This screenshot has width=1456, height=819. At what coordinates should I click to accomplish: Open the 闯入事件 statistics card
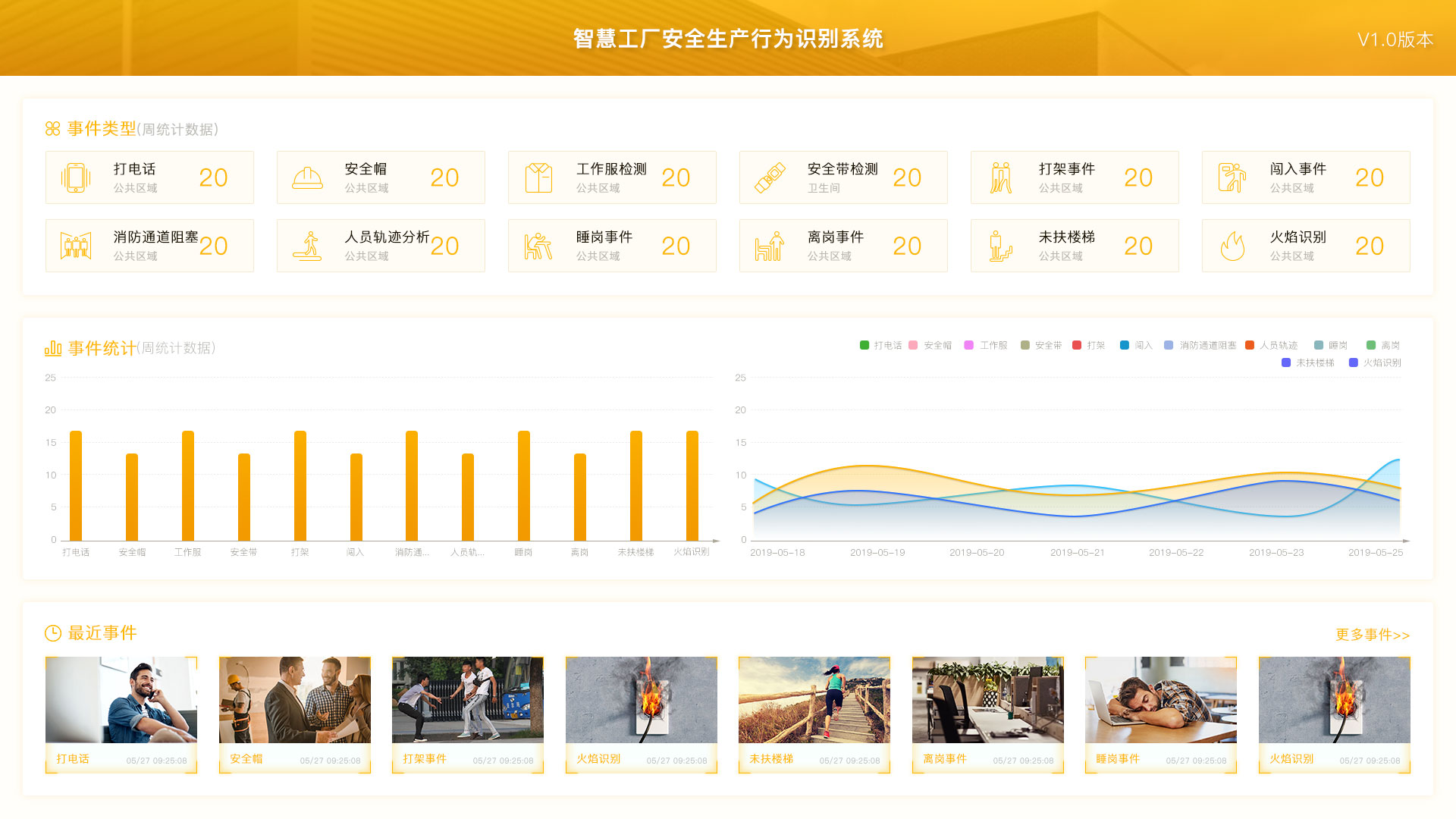[x=1305, y=177]
